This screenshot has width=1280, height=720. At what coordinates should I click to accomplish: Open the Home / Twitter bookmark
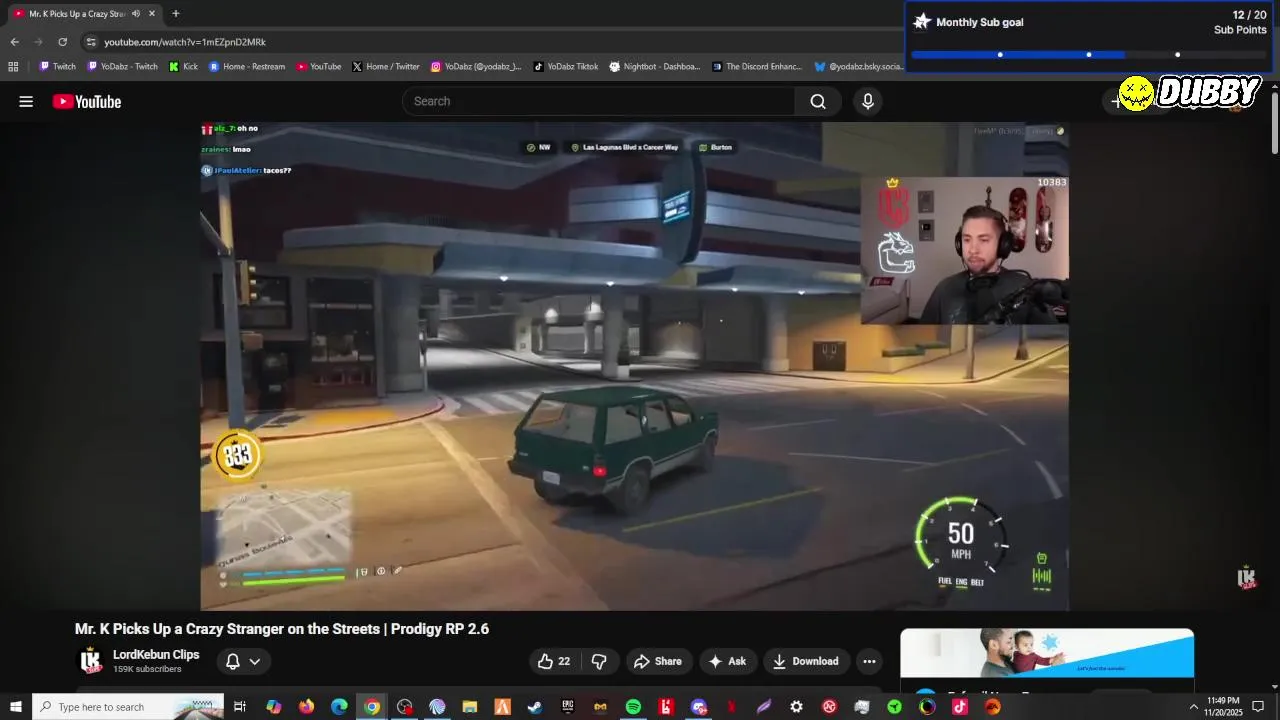click(x=386, y=67)
